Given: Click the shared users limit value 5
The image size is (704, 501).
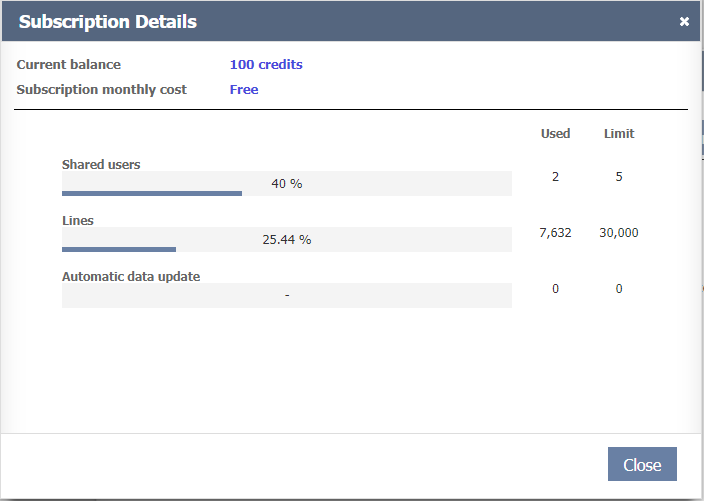Looking at the screenshot, I should pos(619,177).
